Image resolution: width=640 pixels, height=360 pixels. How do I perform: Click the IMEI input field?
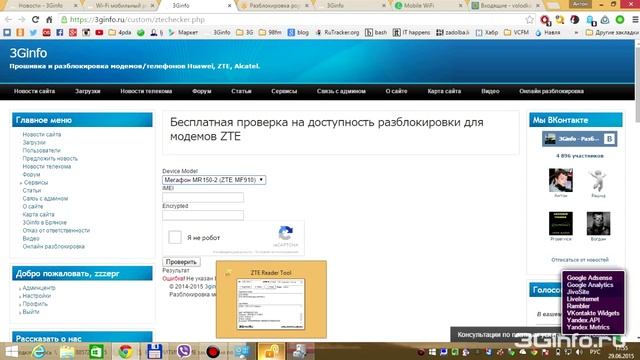pos(203,197)
